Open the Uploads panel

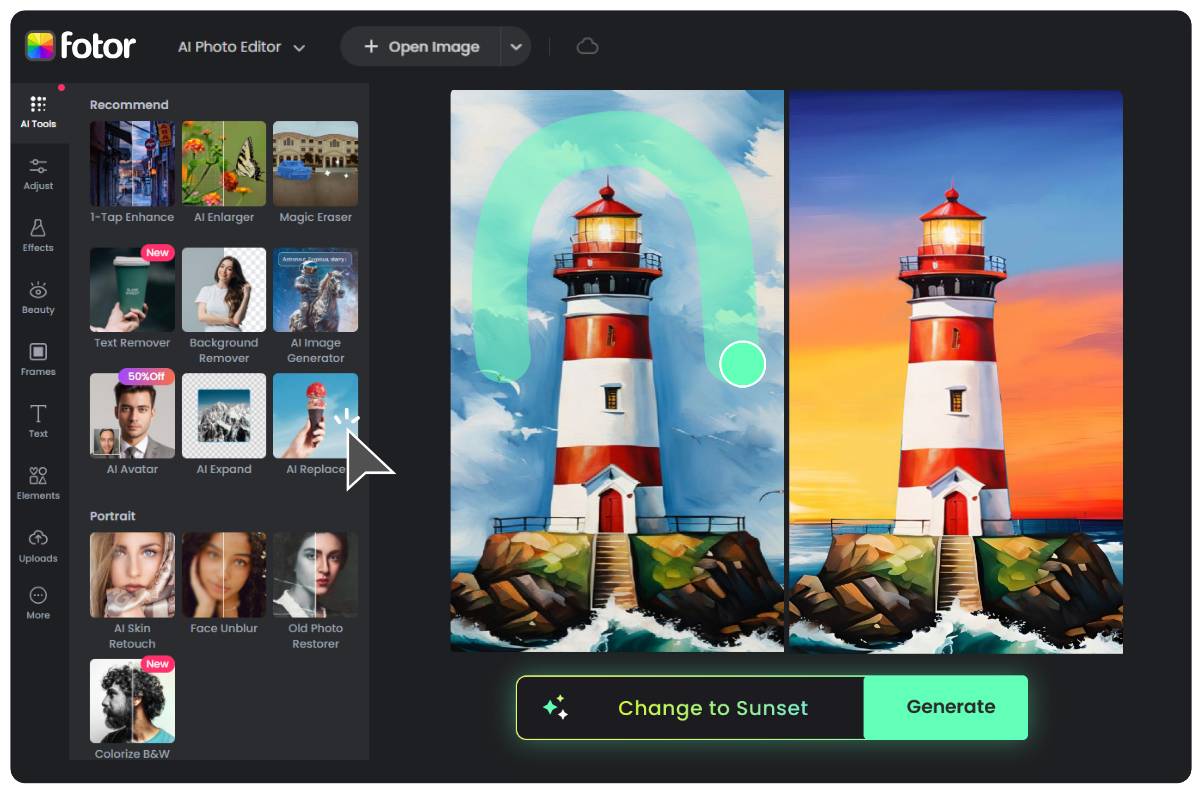coord(38,545)
